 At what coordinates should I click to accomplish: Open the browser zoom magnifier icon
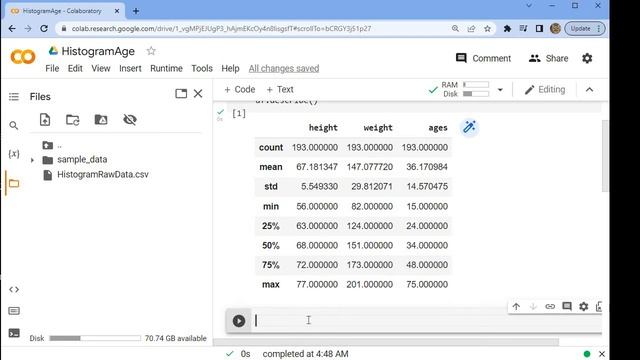pyautogui.click(x=455, y=29)
